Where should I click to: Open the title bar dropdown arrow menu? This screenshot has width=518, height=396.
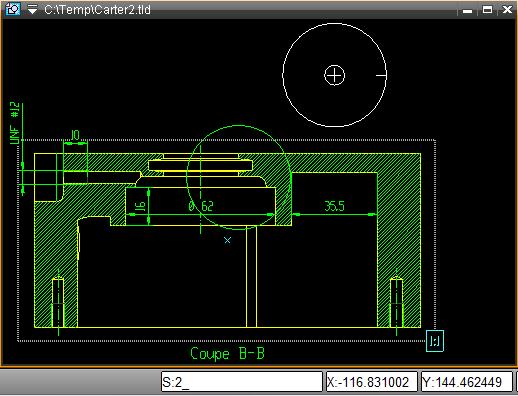(x=32, y=9)
